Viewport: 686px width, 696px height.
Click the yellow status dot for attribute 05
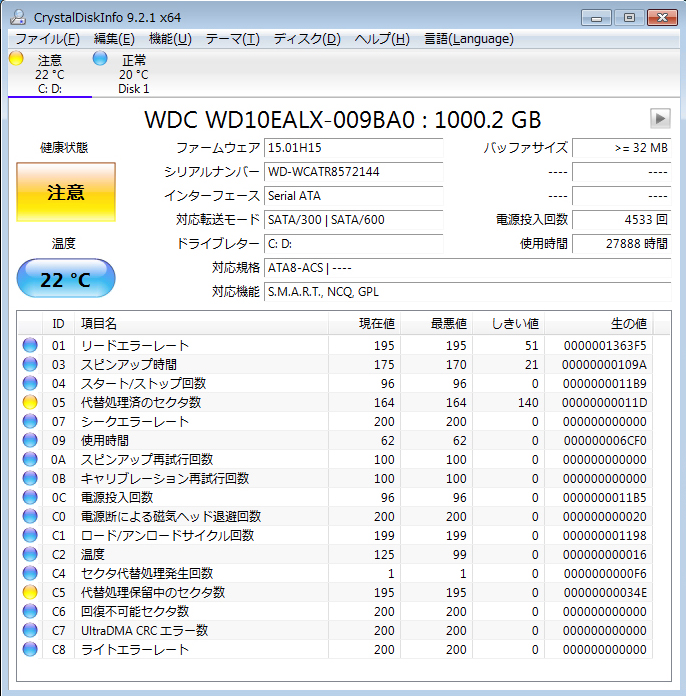tap(30, 402)
